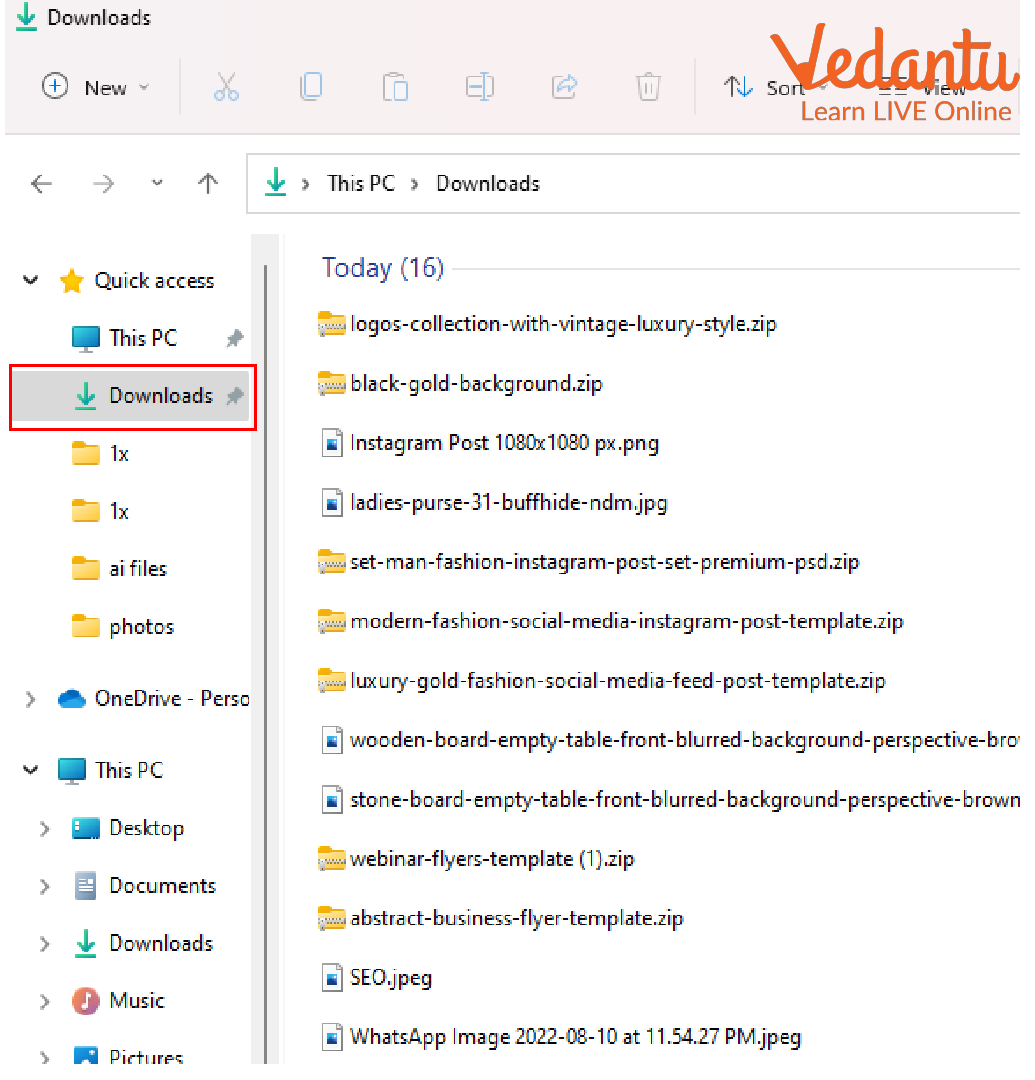Select the SEO.jpeg file
This screenshot has width=1035, height=1080.
[x=390, y=977]
